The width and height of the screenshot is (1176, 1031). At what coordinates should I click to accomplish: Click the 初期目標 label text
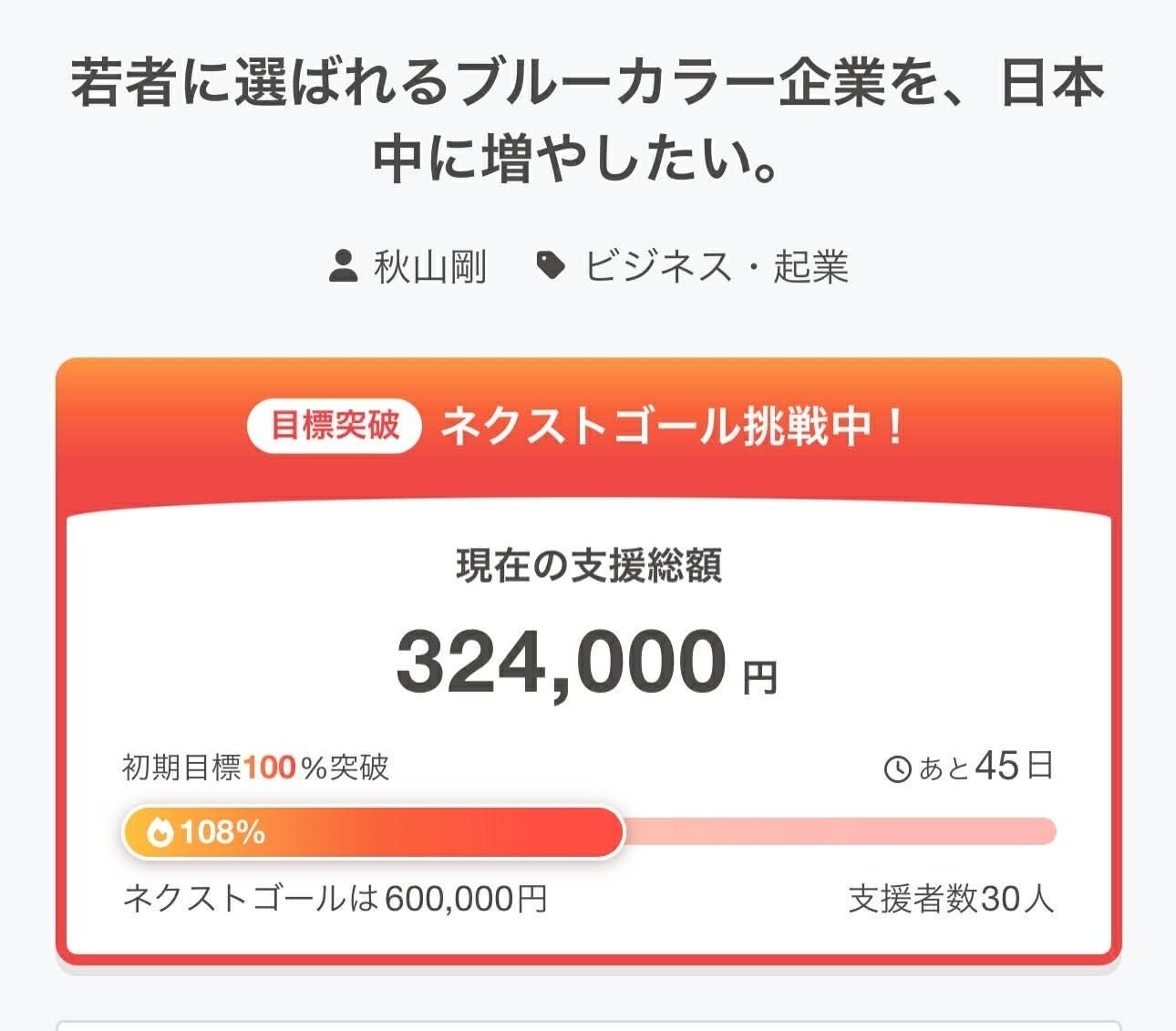click(x=181, y=768)
